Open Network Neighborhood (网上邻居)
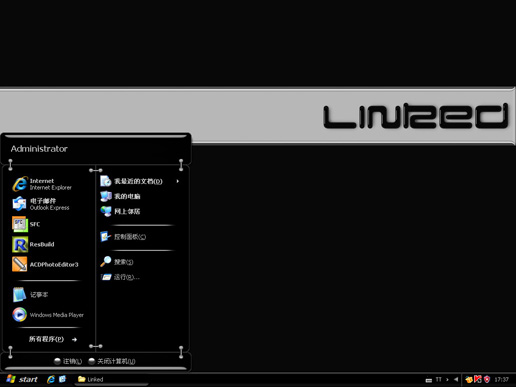The image size is (516, 387). (x=120, y=211)
